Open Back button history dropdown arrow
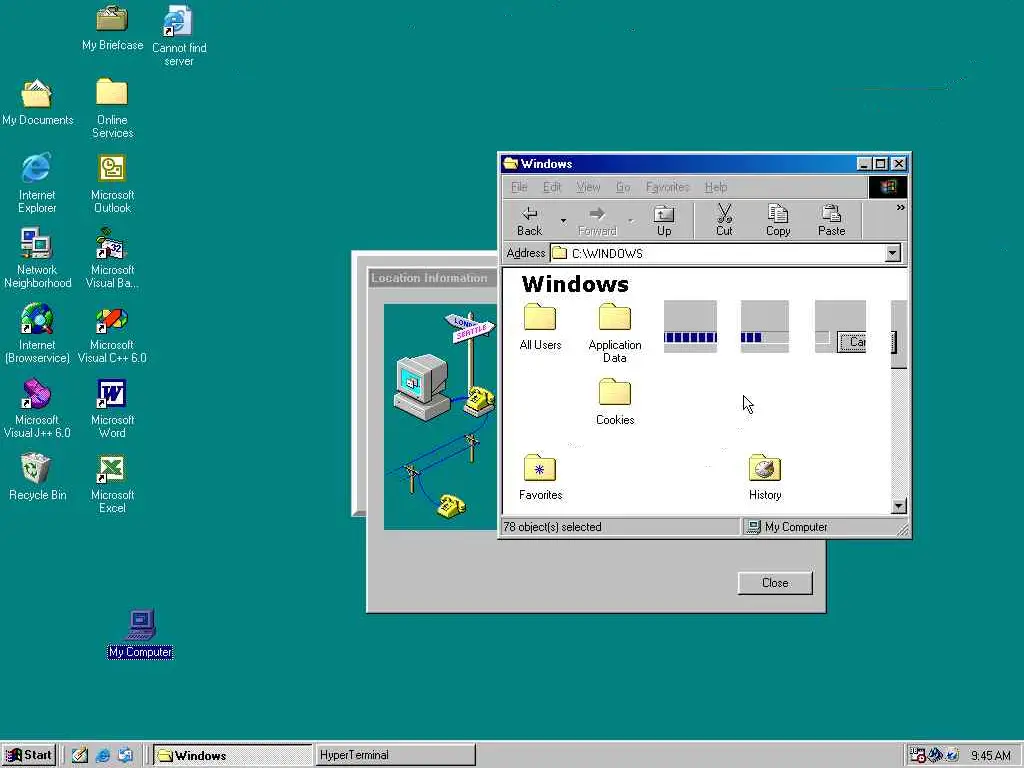The height and width of the screenshot is (768, 1024). point(563,221)
